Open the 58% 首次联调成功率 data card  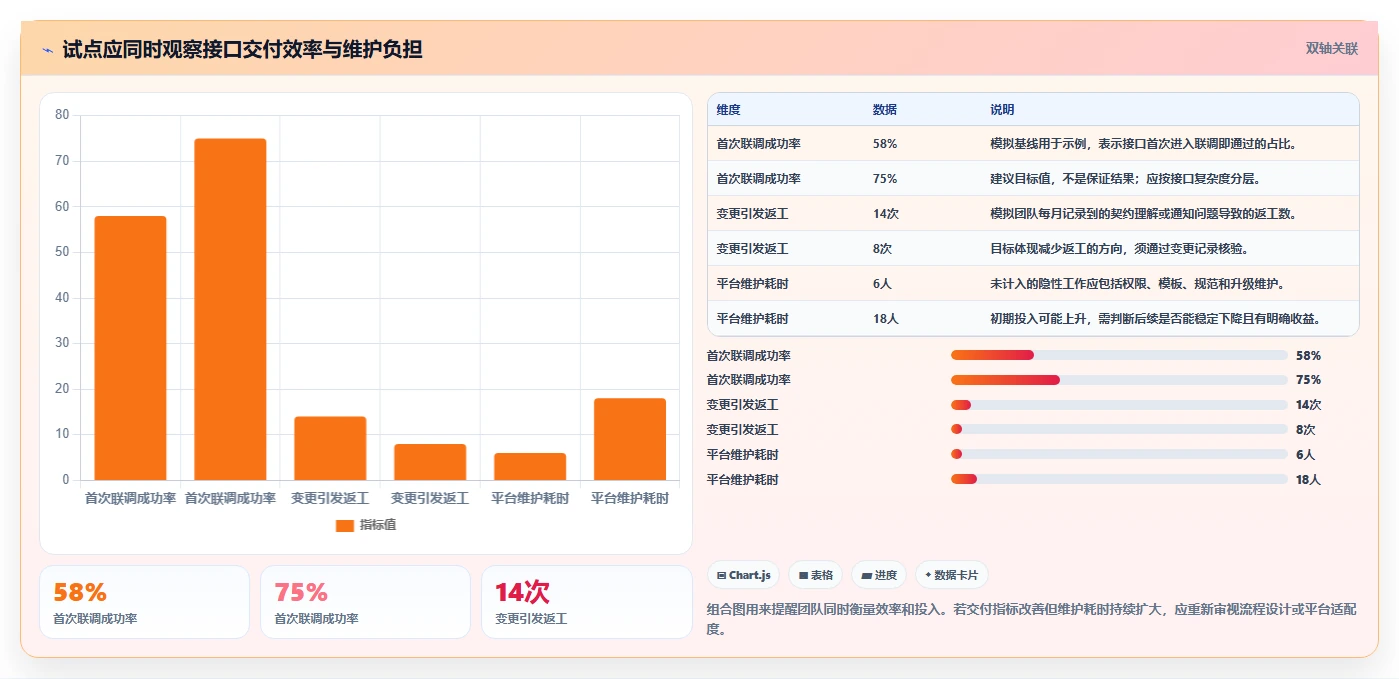(x=144, y=602)
